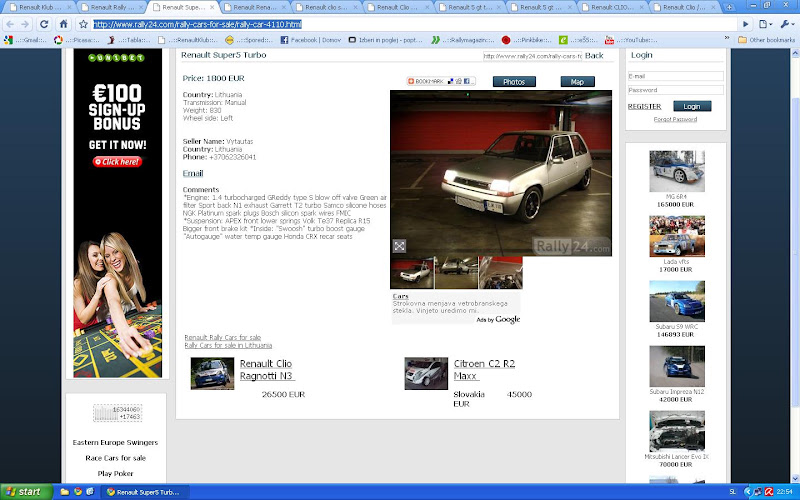Select the Renault Super5 Turb... taskbar button
The height and width of the screenshot is (500, 800).
click(145, 492)
